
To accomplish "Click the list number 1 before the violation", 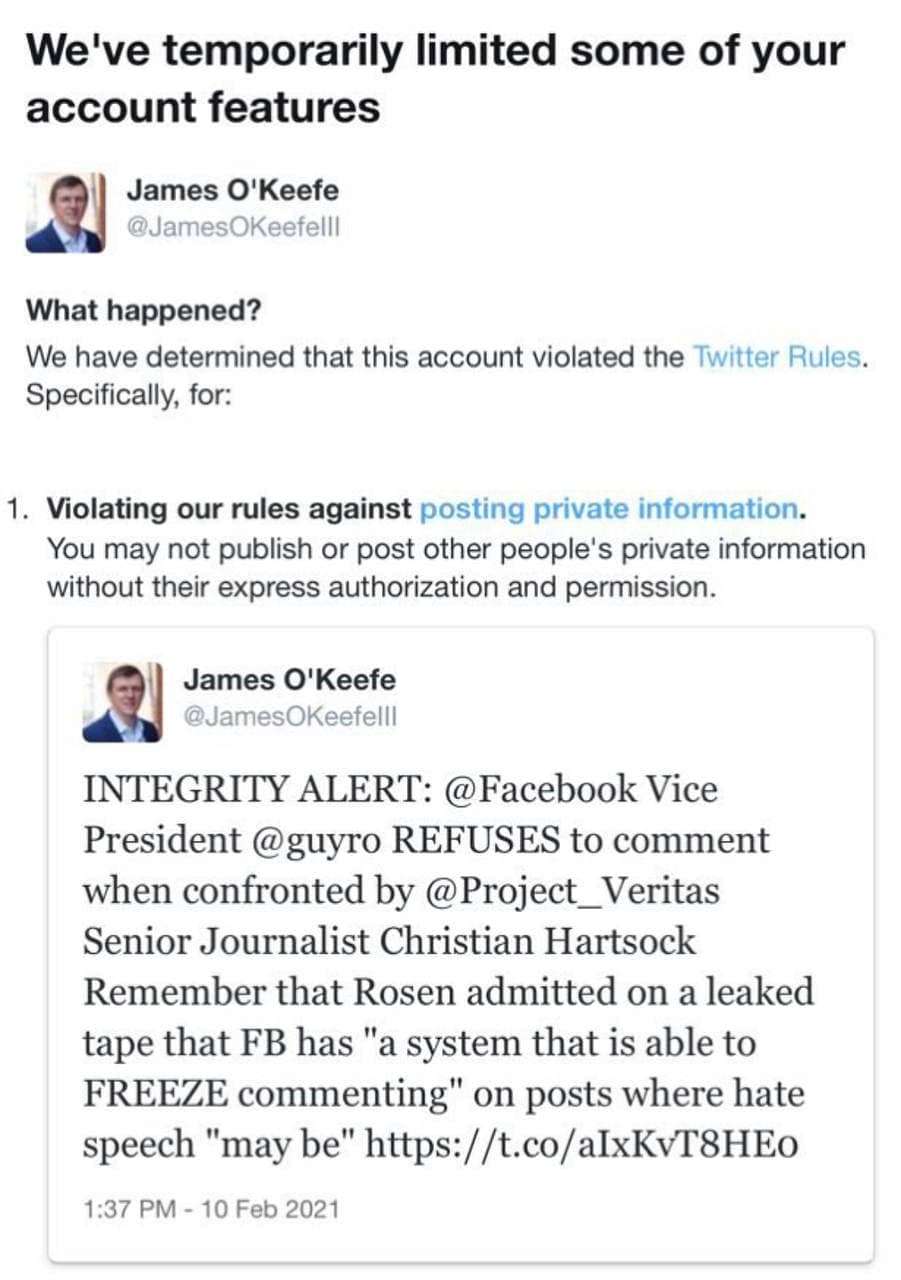I will point(17,510).
